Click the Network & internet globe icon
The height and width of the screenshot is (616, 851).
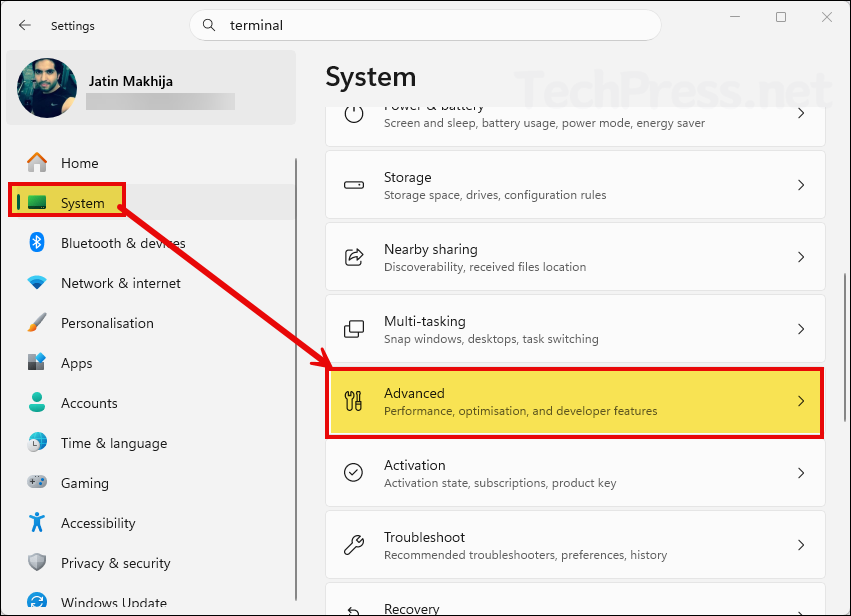(x=36, y=283)
